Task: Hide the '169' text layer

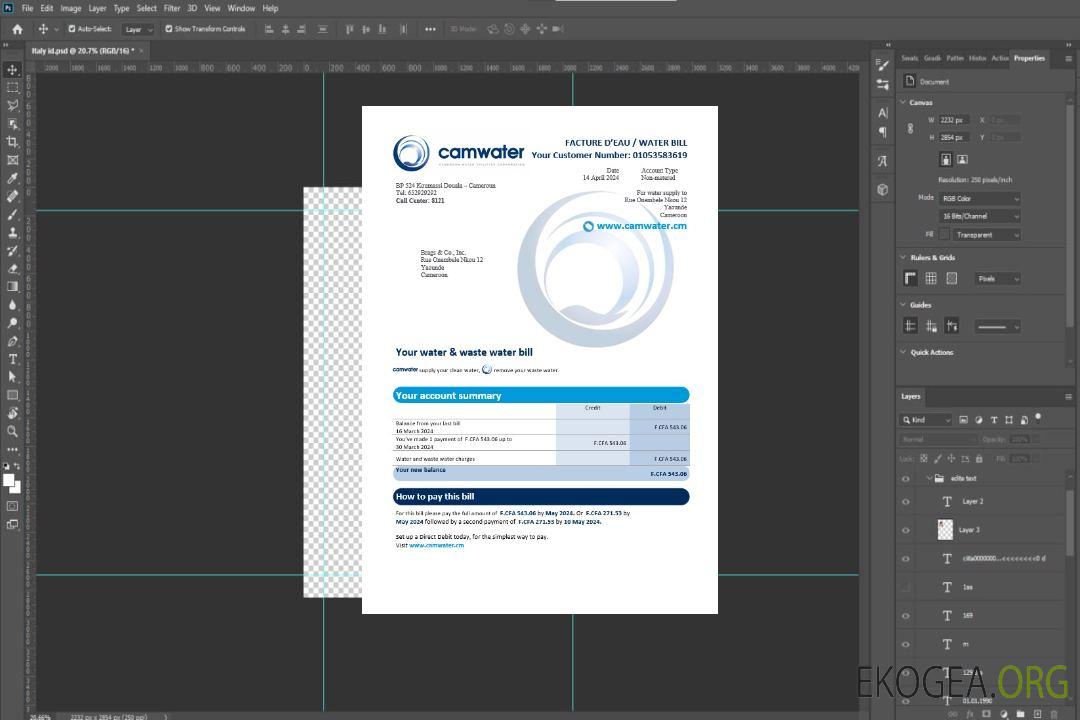Action: 906,617
